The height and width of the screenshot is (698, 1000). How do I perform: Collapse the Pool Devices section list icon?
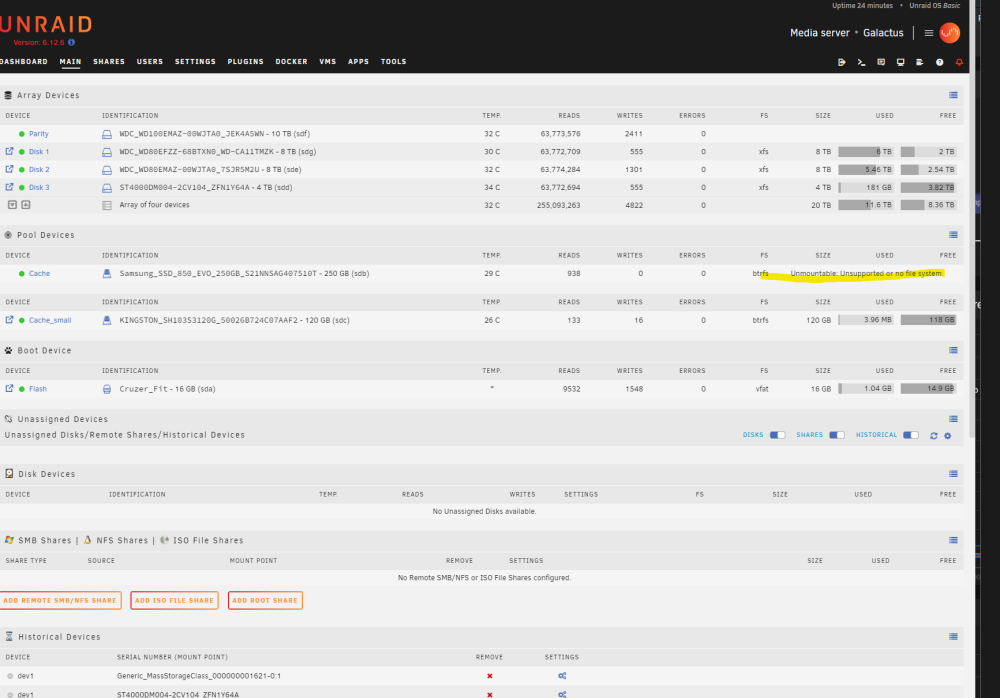pos(953,235)
